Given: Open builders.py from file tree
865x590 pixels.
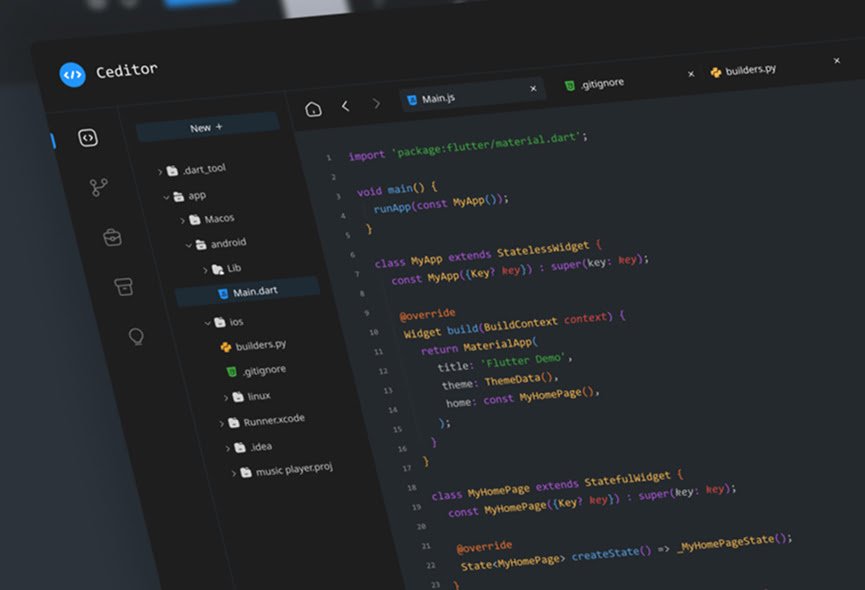Looking at the screenshot, I should [260, 346].
